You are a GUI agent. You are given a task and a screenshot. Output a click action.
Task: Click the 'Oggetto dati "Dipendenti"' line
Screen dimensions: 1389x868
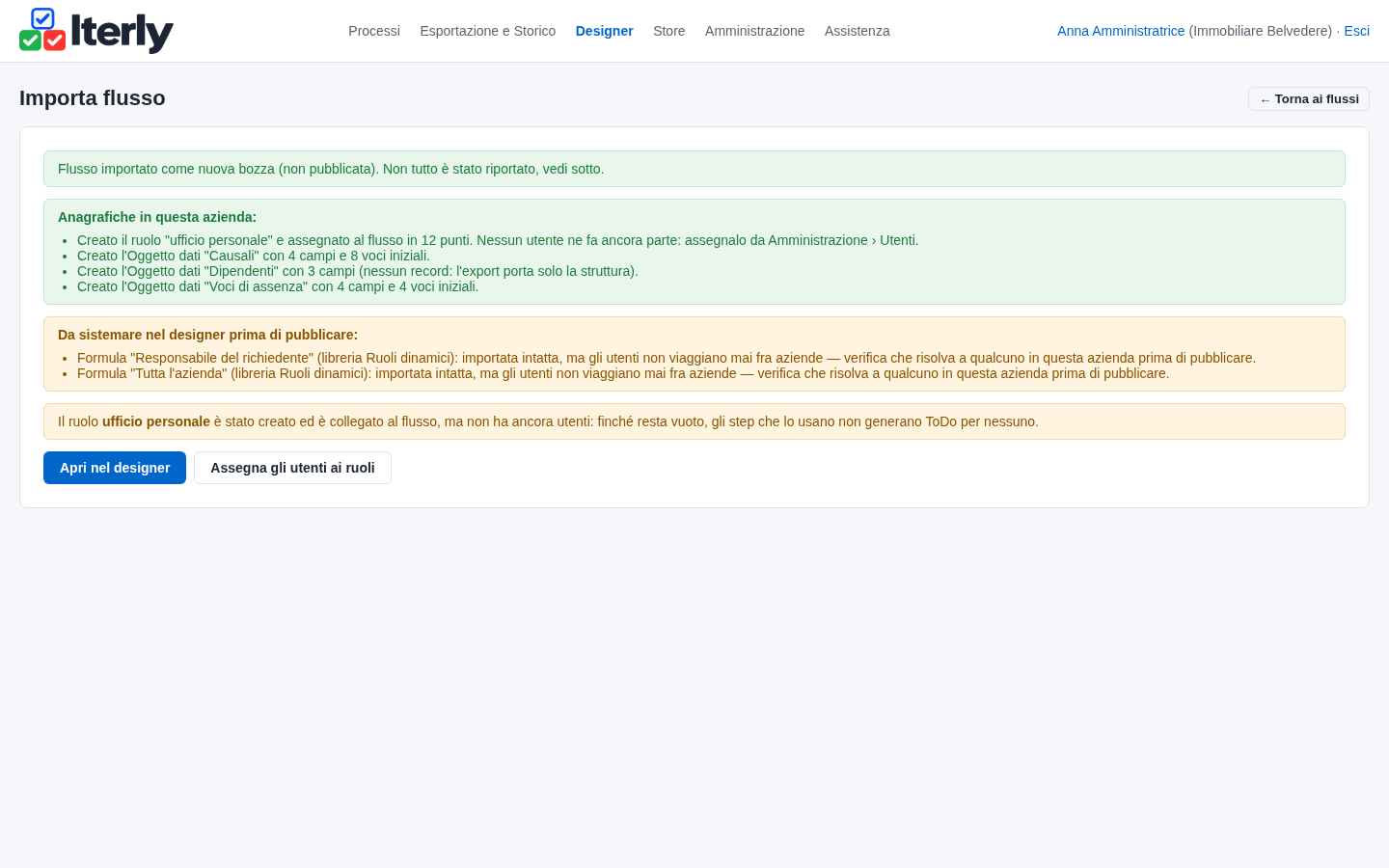coord(358,271)
